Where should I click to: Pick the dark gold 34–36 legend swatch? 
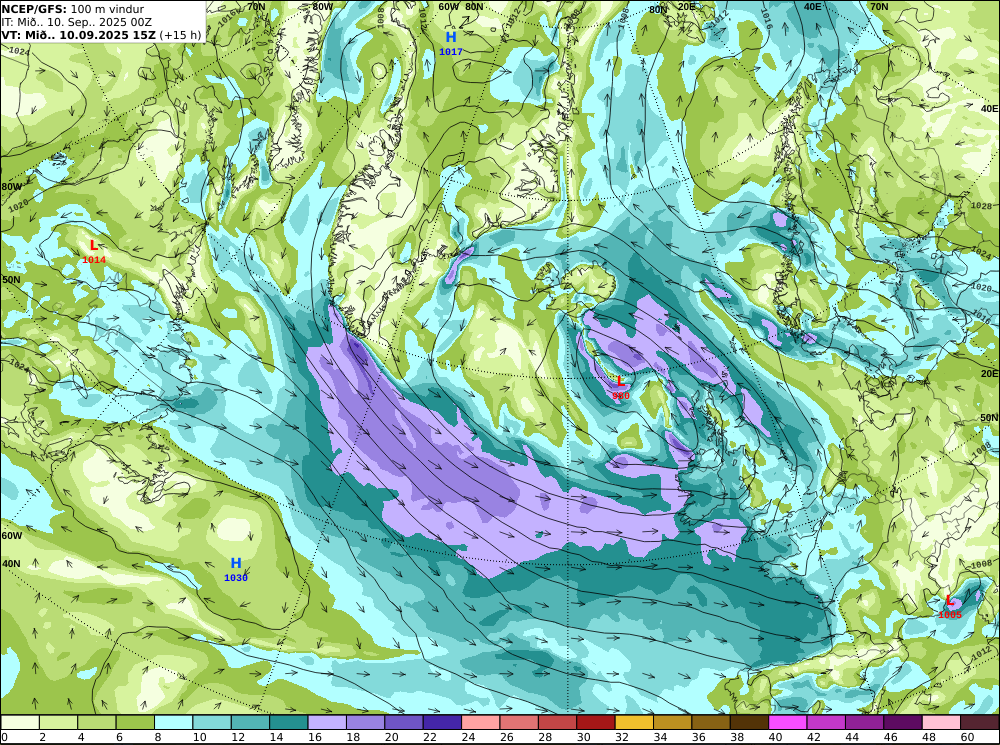pyautogui.click(x=672, y=722)
